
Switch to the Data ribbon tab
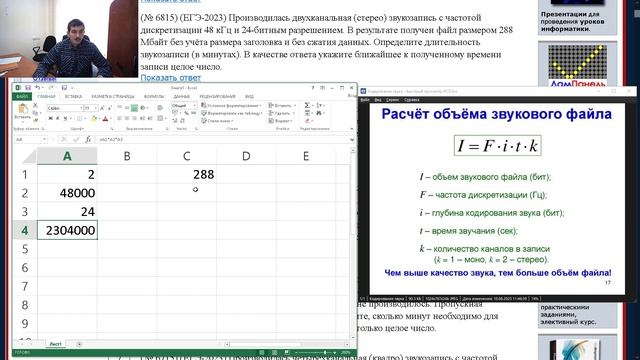182,97
